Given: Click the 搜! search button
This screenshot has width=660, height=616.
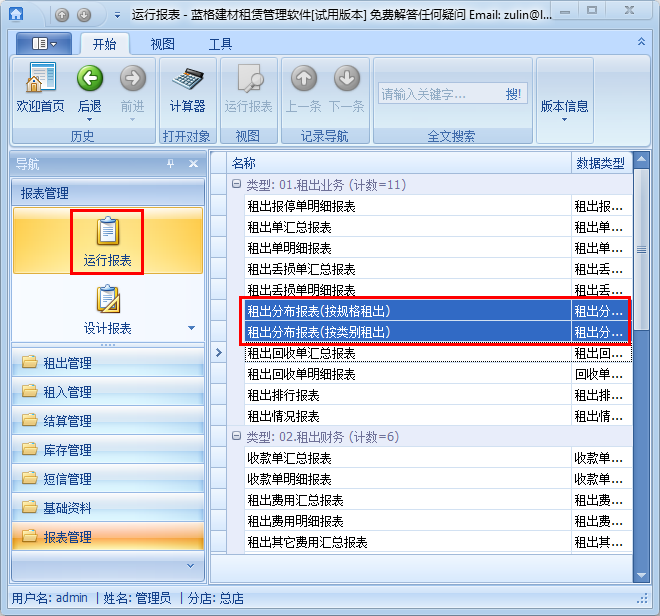Looking at the screenshot, I should tap(513, 94).
